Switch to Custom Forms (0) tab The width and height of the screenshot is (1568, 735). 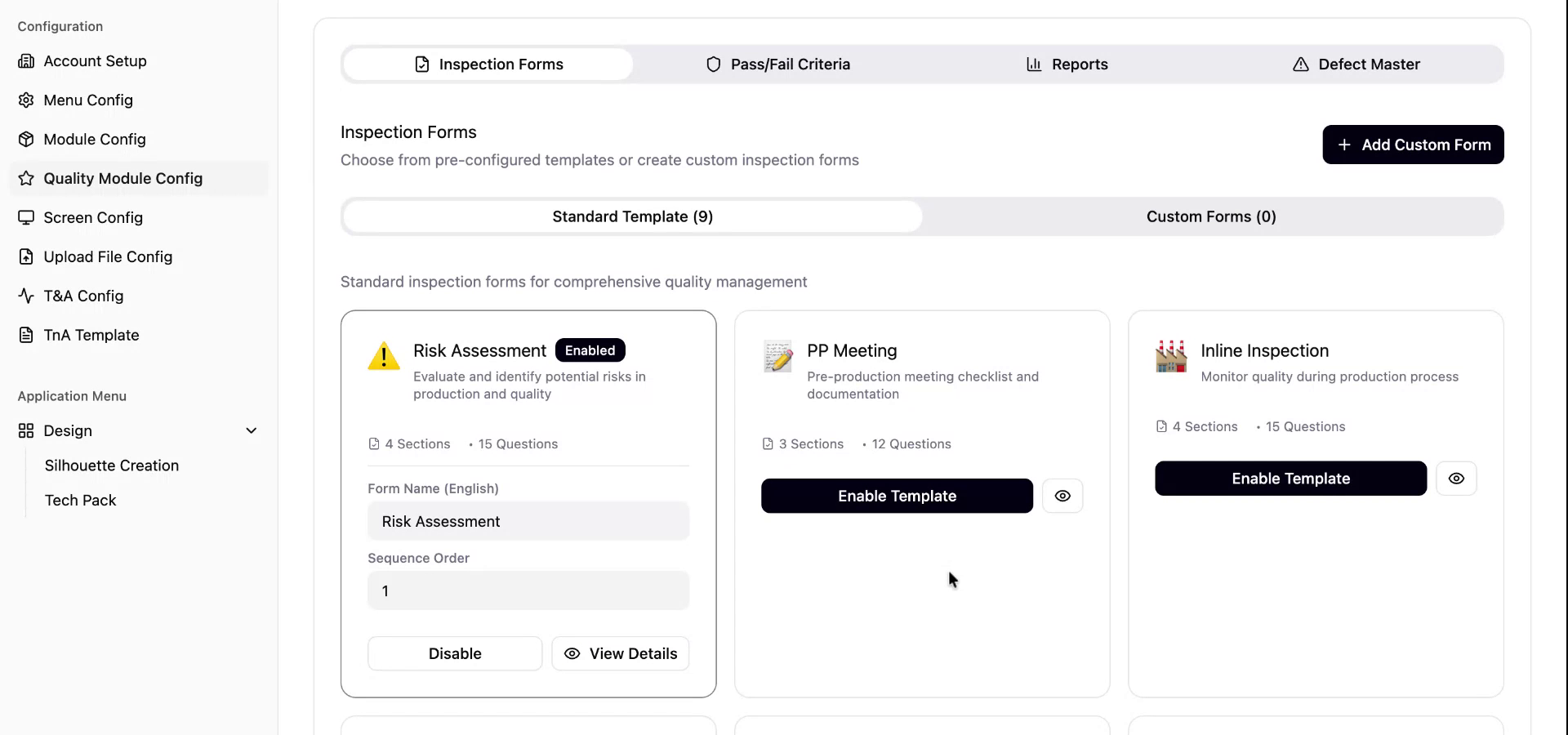pyautogui.click(x=1210, y=216)
